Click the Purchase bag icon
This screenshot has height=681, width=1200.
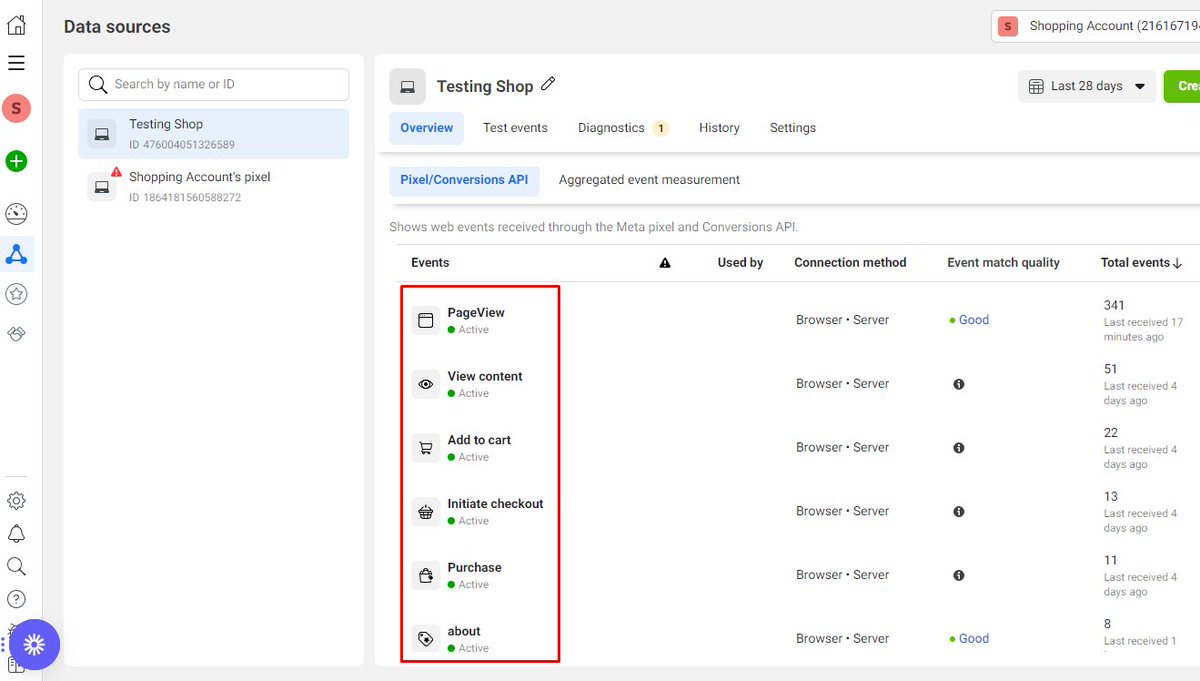point(426,576)
